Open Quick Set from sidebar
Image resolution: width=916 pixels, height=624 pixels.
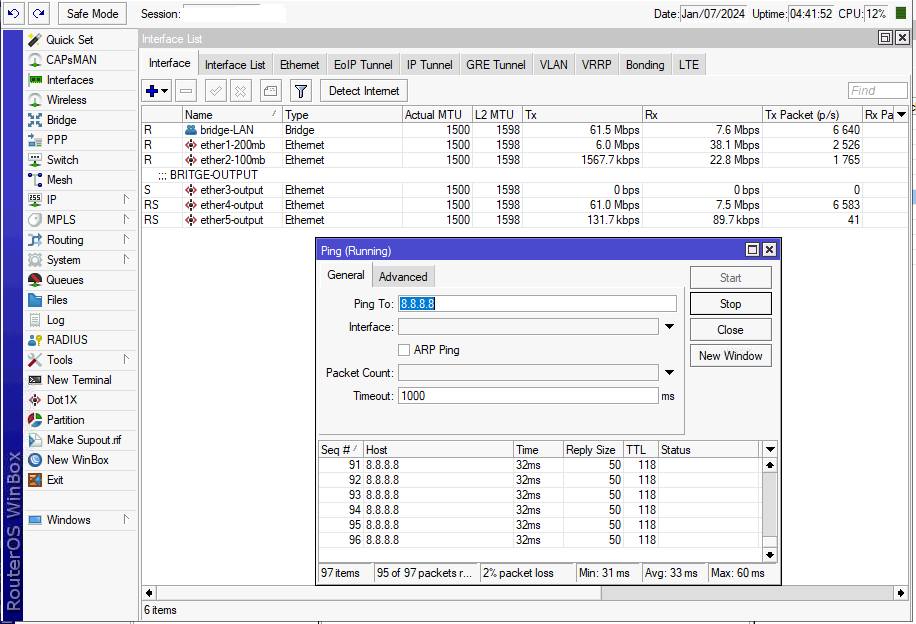click(x=69, y=40)
